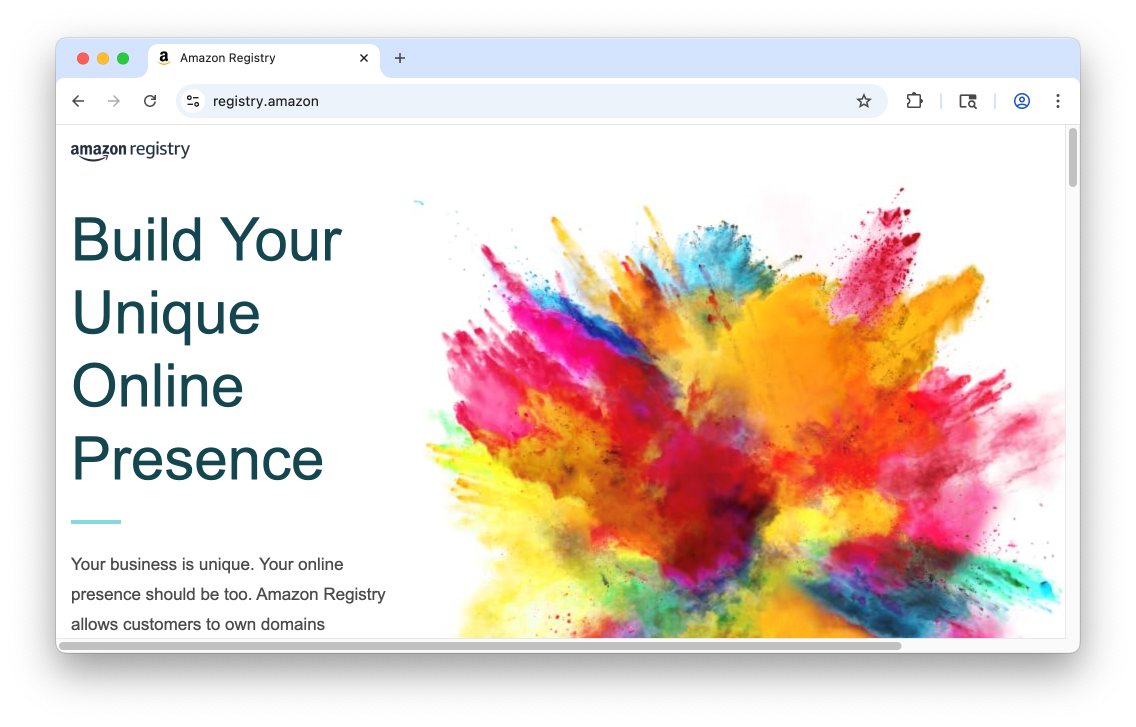Open a new tab with the plus button
The image size is (1136, 727).
click(400, 58)
